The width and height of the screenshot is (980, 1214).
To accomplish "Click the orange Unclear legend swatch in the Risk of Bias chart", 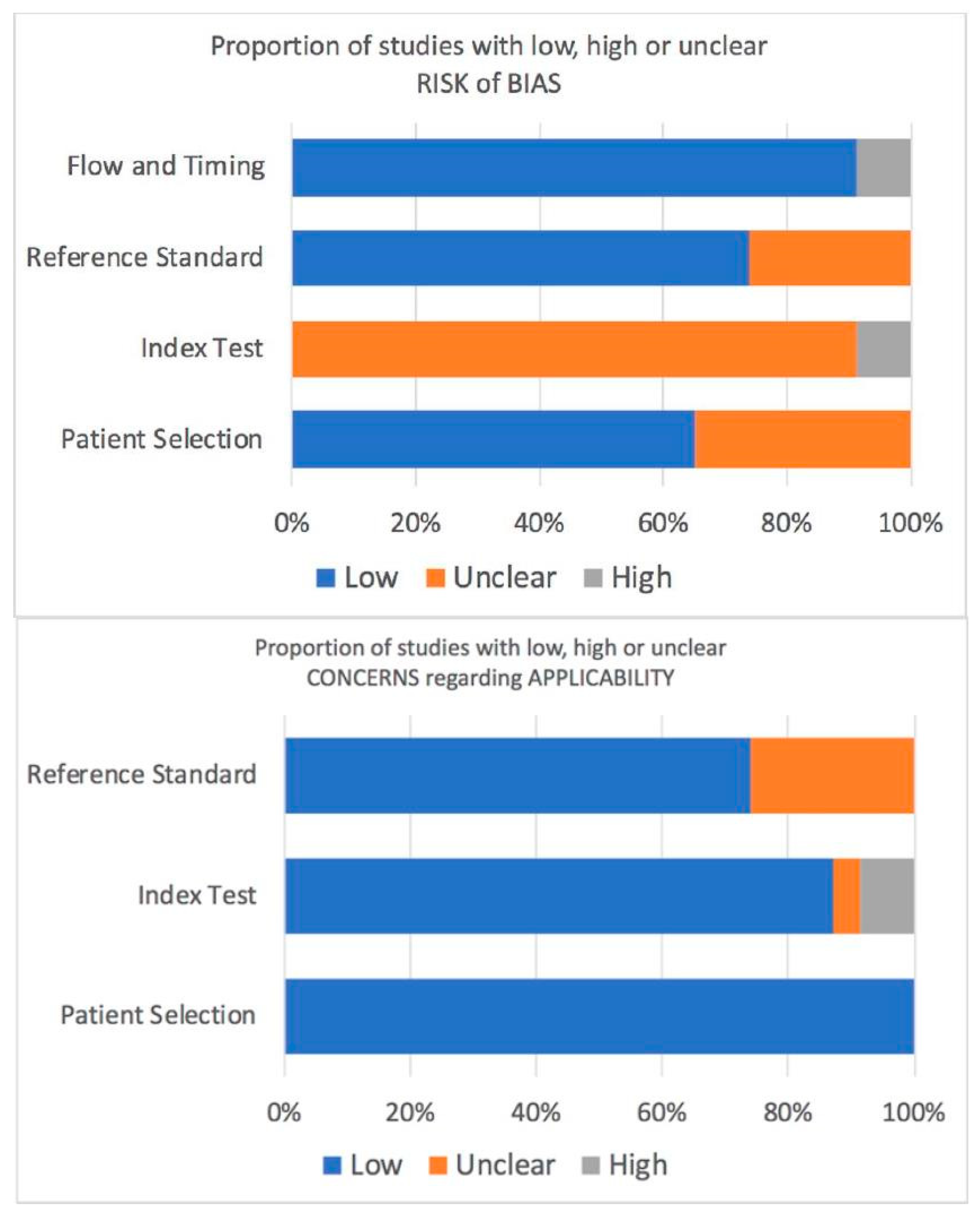I will (x=435, y=578).
